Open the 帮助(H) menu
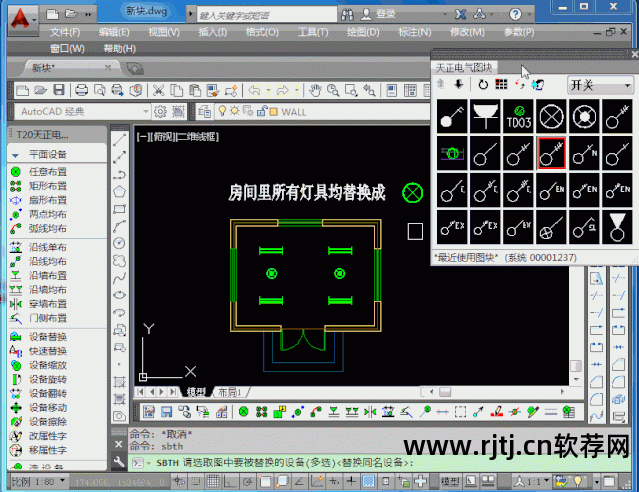The height and width of the screenshot is (492, 639). [x=119, y=49]
